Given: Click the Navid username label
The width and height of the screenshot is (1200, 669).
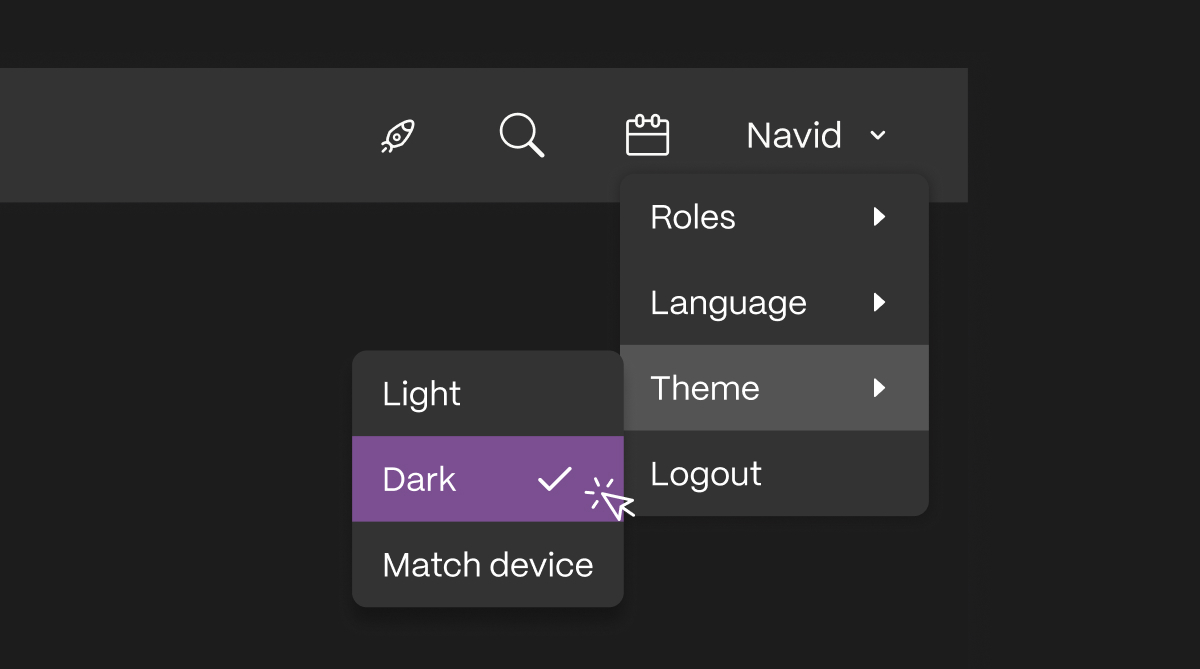Looking at the screenshot, I should point(794,135).
